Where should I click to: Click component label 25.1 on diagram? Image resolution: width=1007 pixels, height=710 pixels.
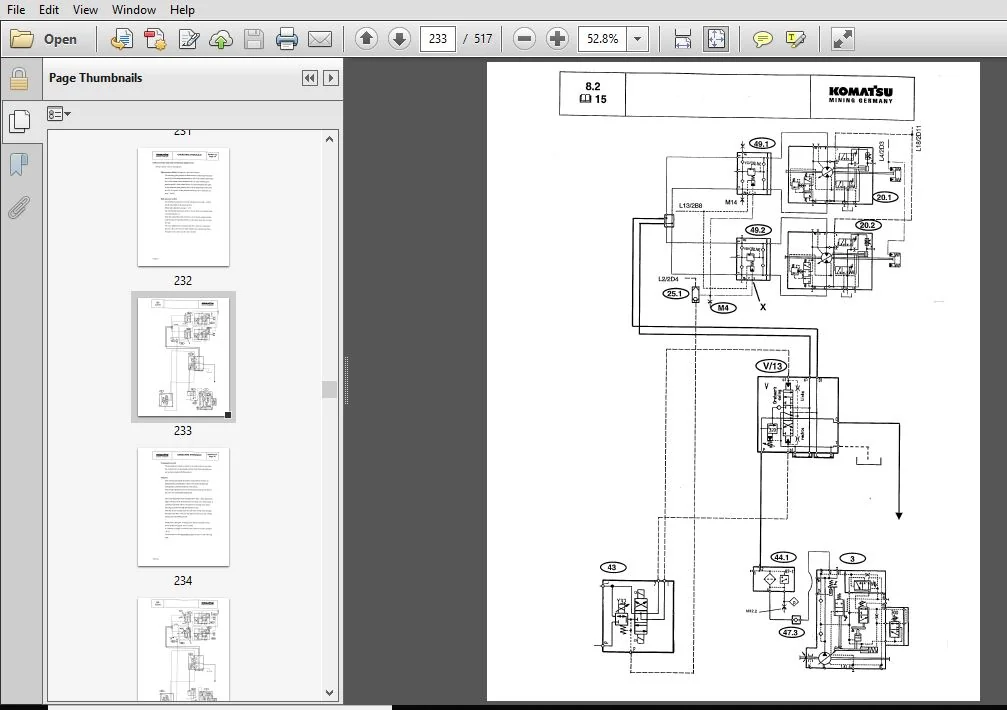coord(674,293)
